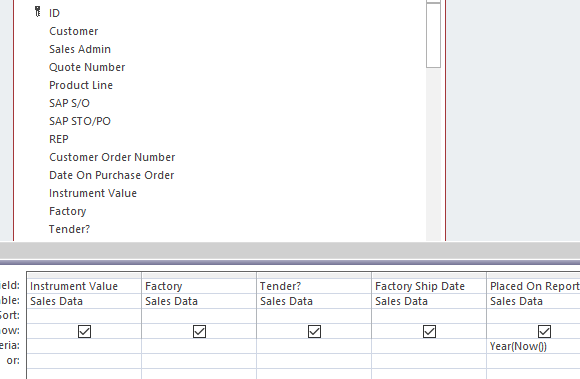Click Sort cell for Placed On Report
Image resolution: width=580 pixels, height=379 pixels.
(x=533, y=316)
